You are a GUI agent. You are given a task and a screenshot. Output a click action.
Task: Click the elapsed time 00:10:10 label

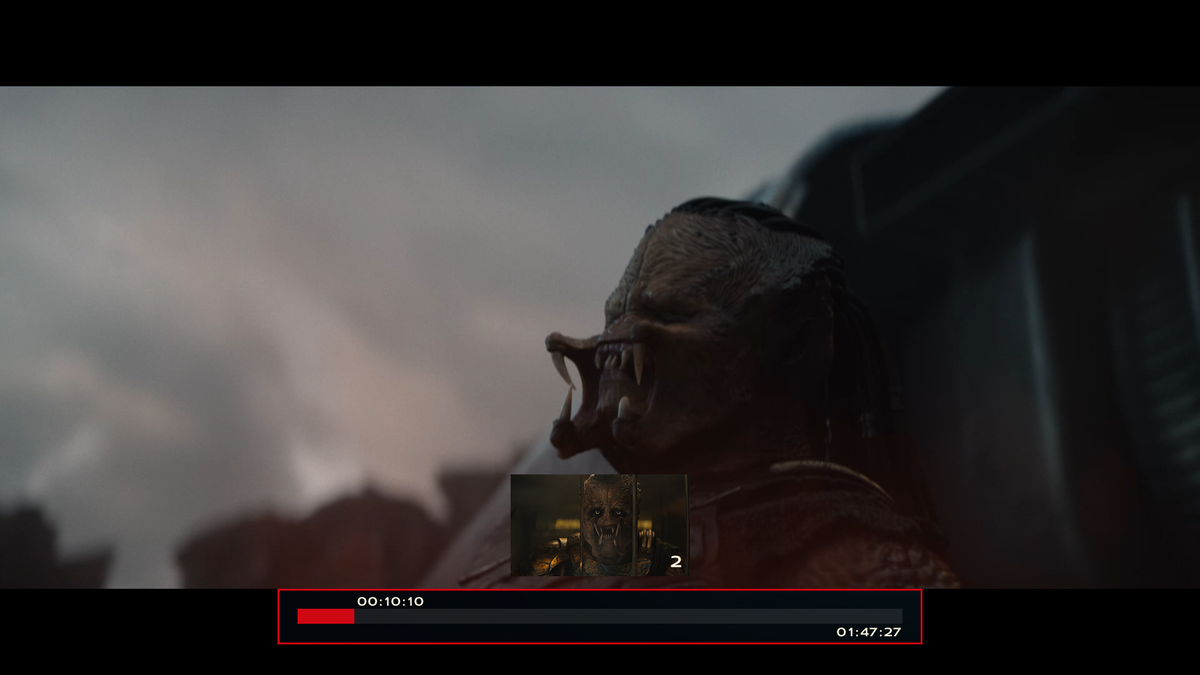pyautogui.click(x=390, y=601)
